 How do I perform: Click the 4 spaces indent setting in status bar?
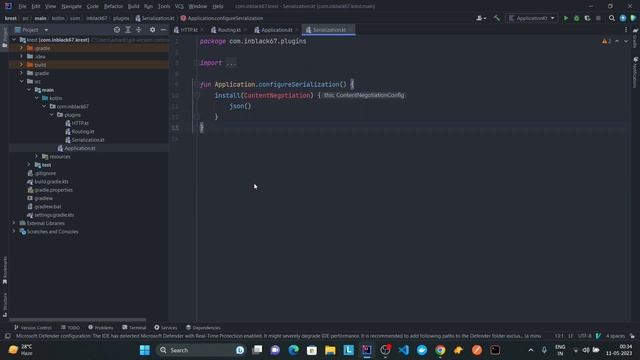point(615,336)
